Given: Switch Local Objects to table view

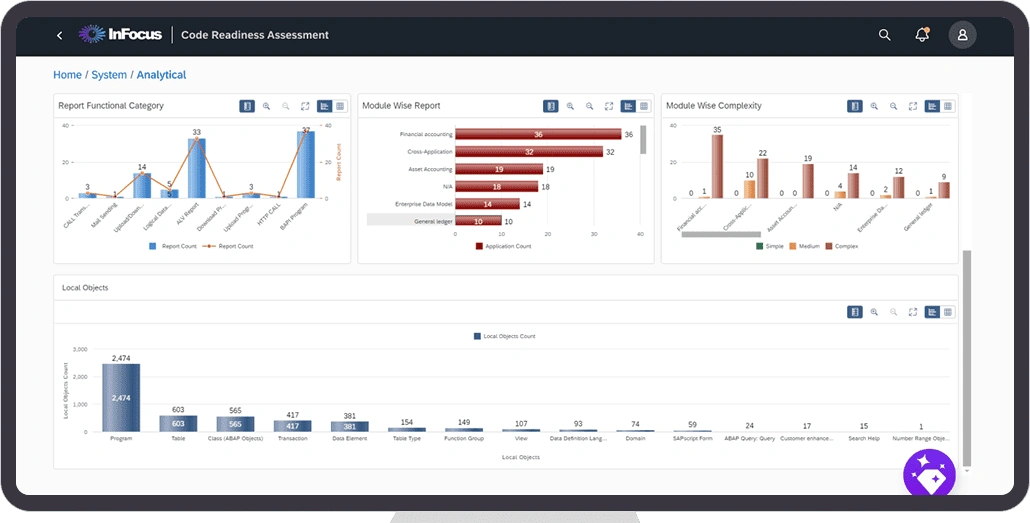Looking at the screenshot, I should pos(948,312).
